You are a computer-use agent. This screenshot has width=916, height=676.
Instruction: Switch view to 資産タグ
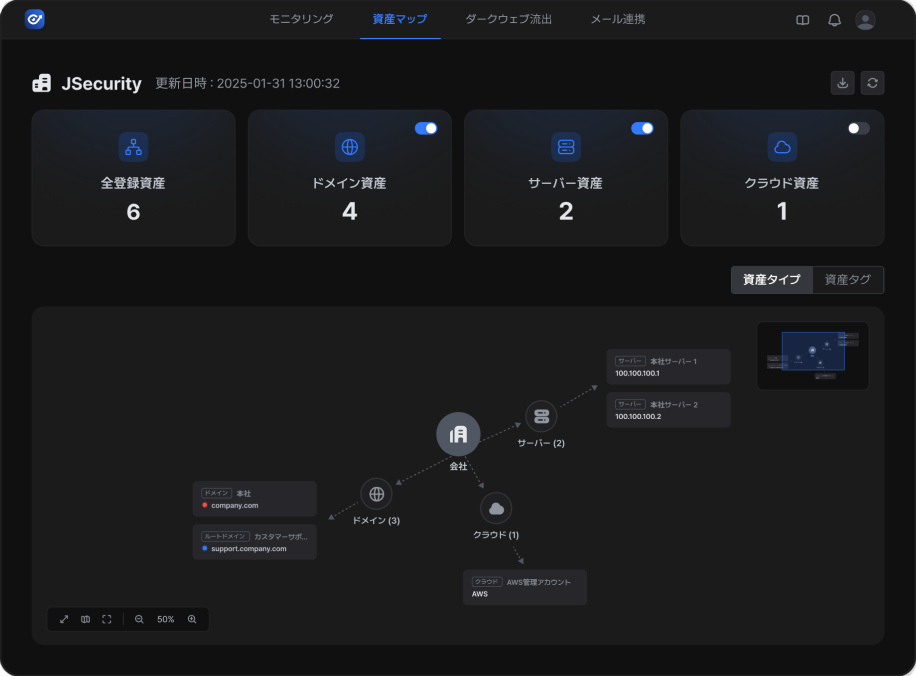click(848, 280)
